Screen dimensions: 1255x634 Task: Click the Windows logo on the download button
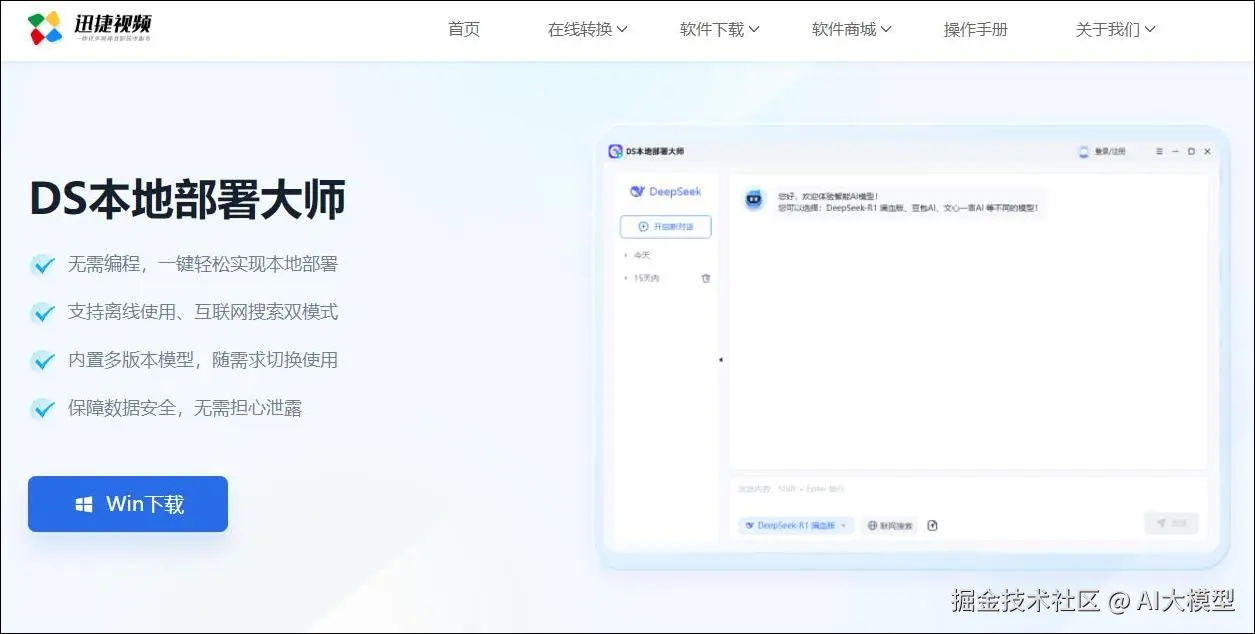(x=83, y=503)
